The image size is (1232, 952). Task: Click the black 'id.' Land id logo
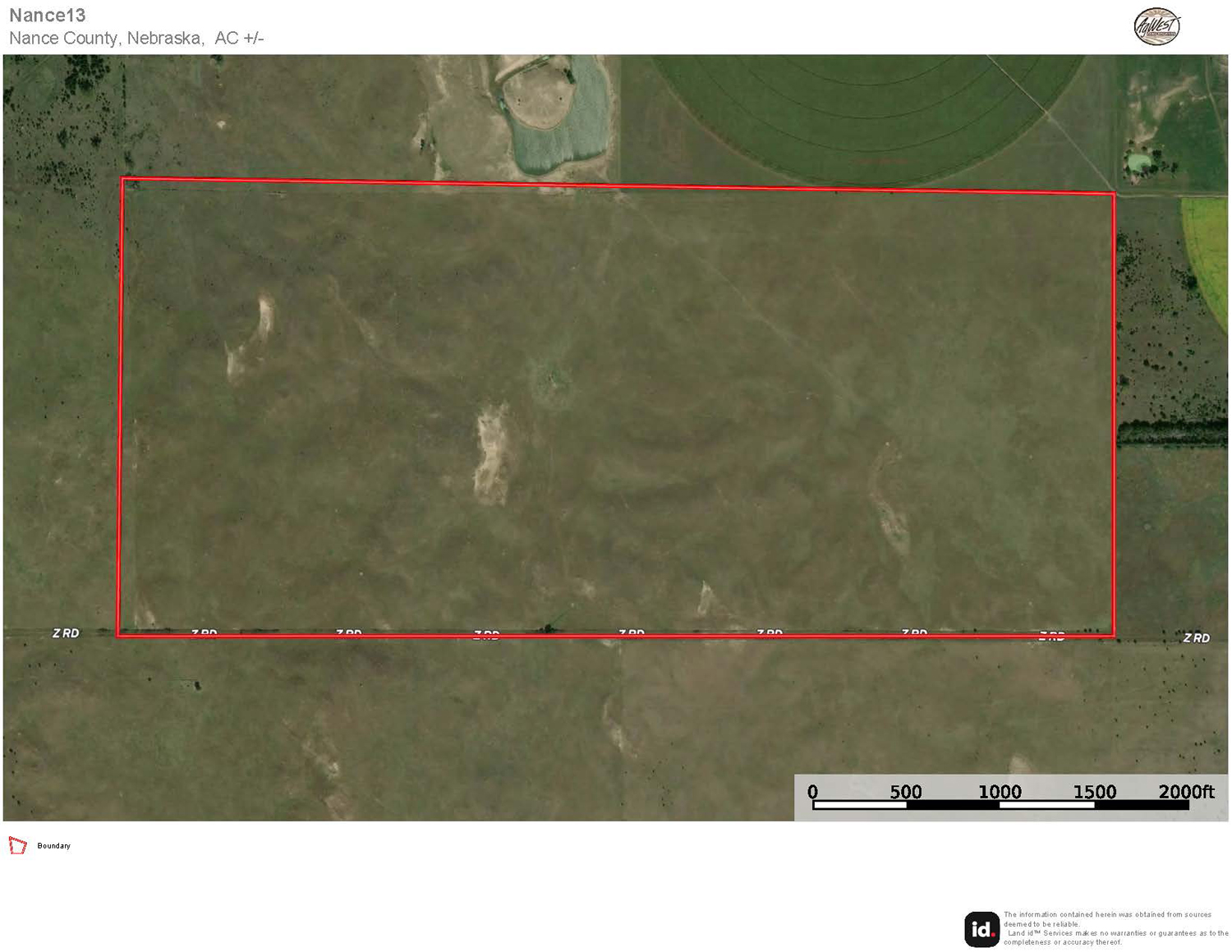(x=981, y=929)
